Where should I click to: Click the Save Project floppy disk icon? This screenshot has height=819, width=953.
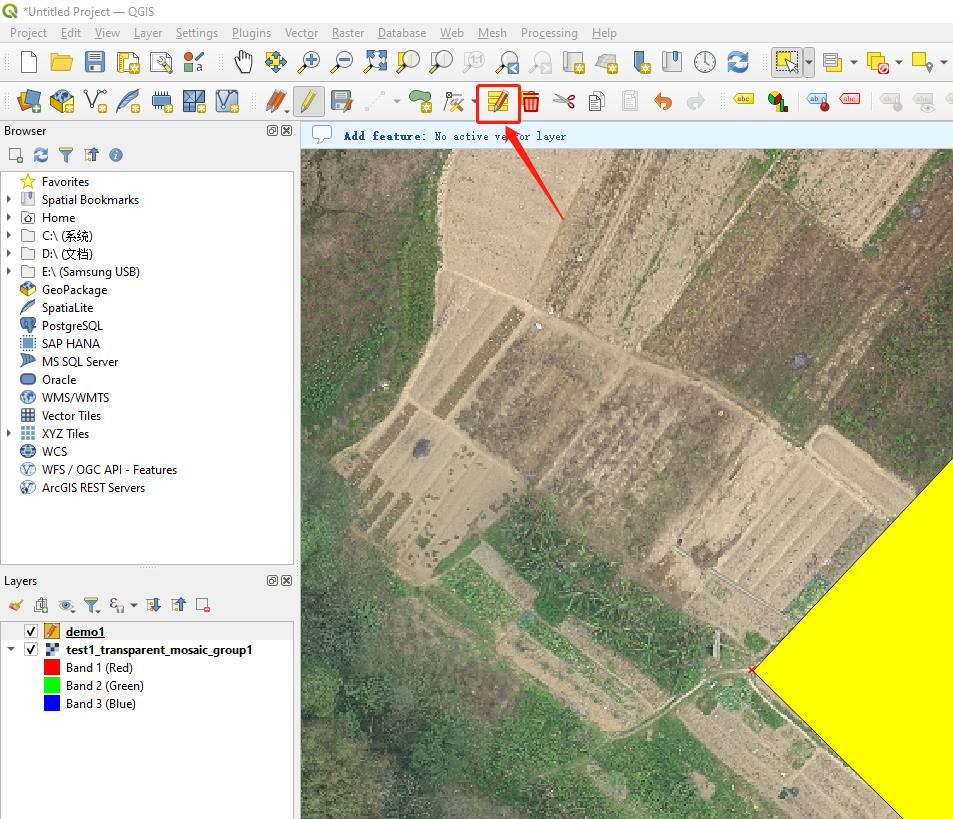pos(95,62)
